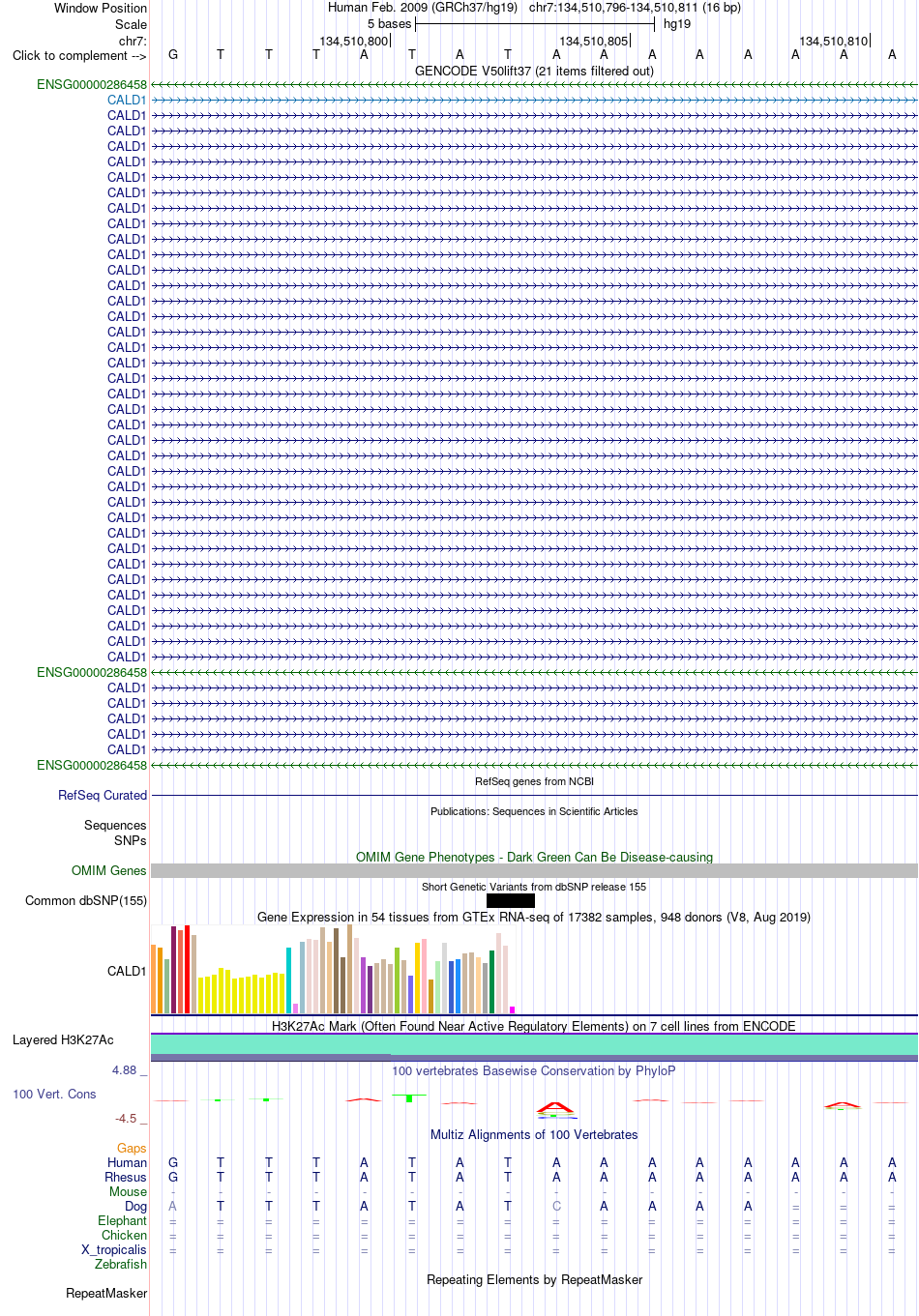Select the light-blue CALD1 transcript label

pyautogui.click(x=127, y=100)
